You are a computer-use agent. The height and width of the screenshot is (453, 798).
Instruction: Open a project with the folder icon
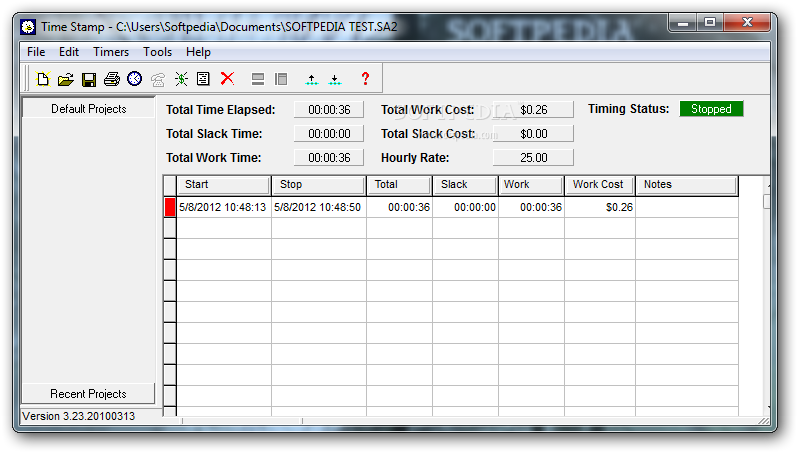pyautogui.click(x=66, y=79)
